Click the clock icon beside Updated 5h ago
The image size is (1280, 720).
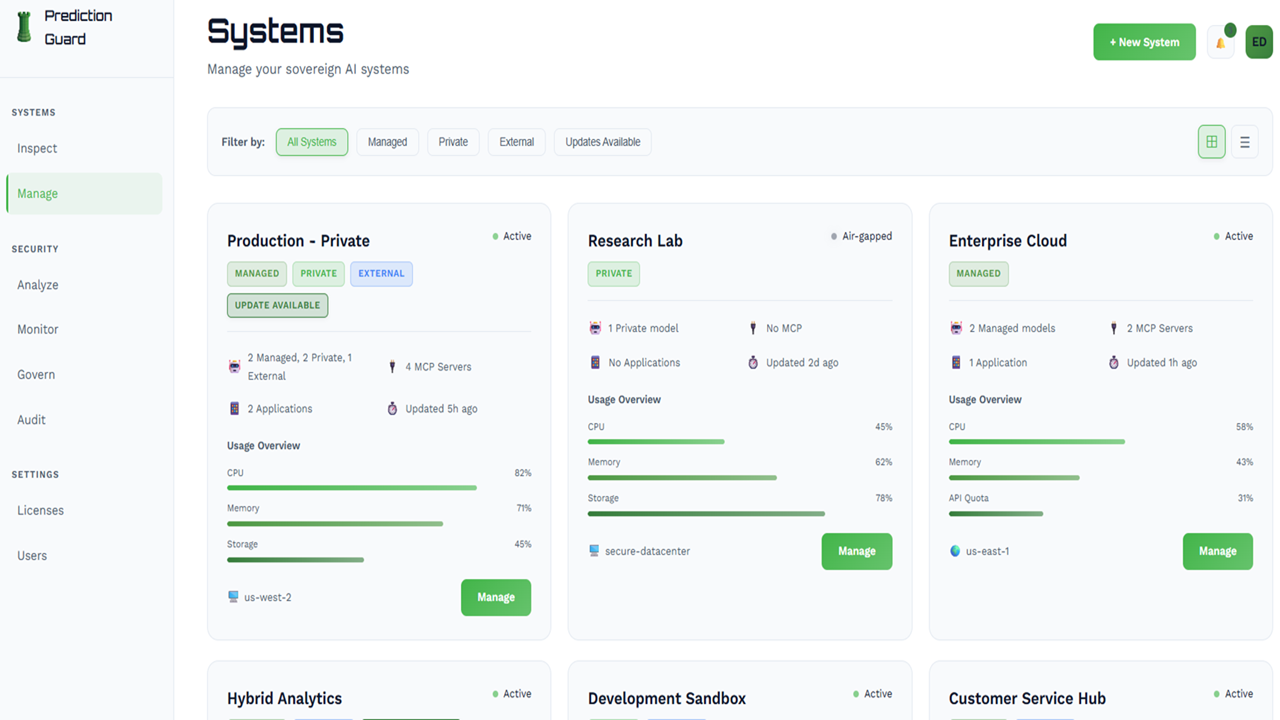(x=392, y=409)
